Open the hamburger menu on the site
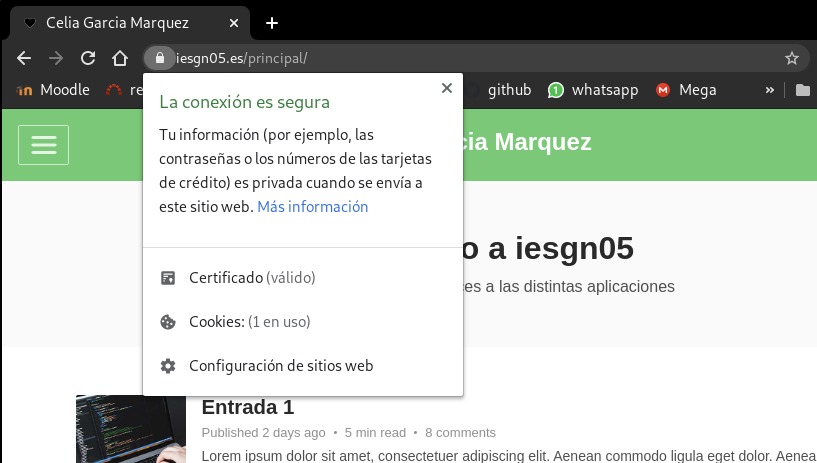The image size is (817, 463). click(43, 145)
